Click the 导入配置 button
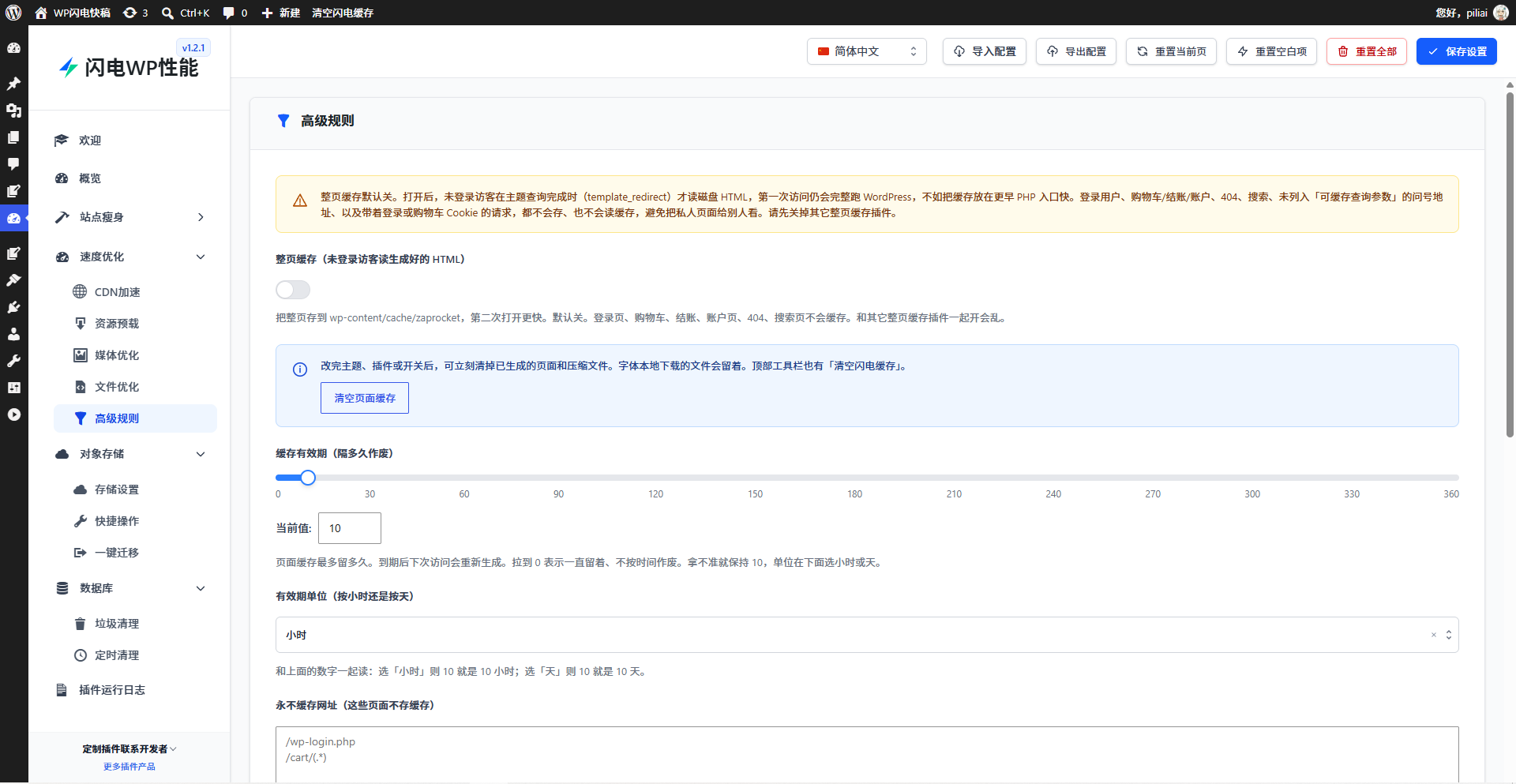The image size is (1516, 784). [x=985, y=51]
